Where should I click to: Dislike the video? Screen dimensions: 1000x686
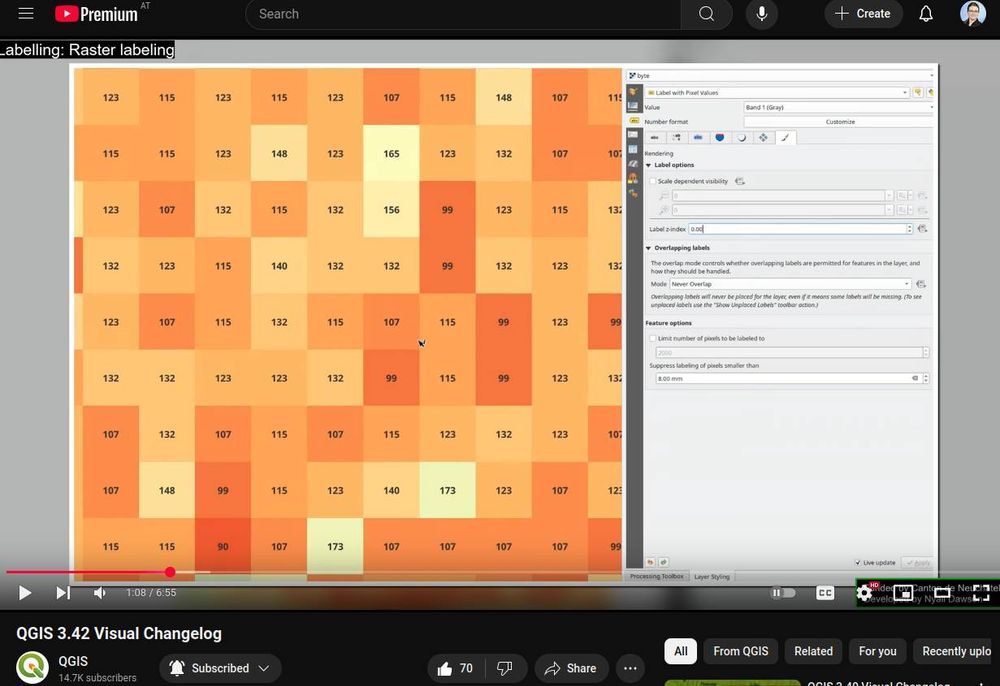504,668
